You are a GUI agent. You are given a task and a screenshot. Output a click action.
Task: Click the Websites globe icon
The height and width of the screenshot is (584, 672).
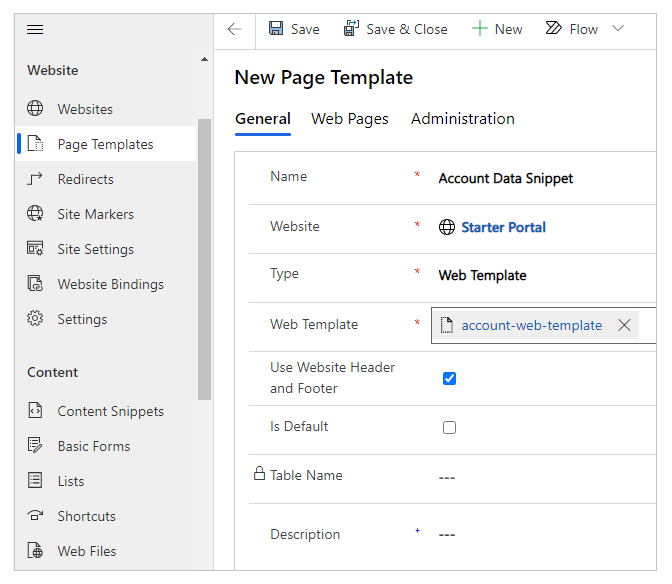pos(35,109)
